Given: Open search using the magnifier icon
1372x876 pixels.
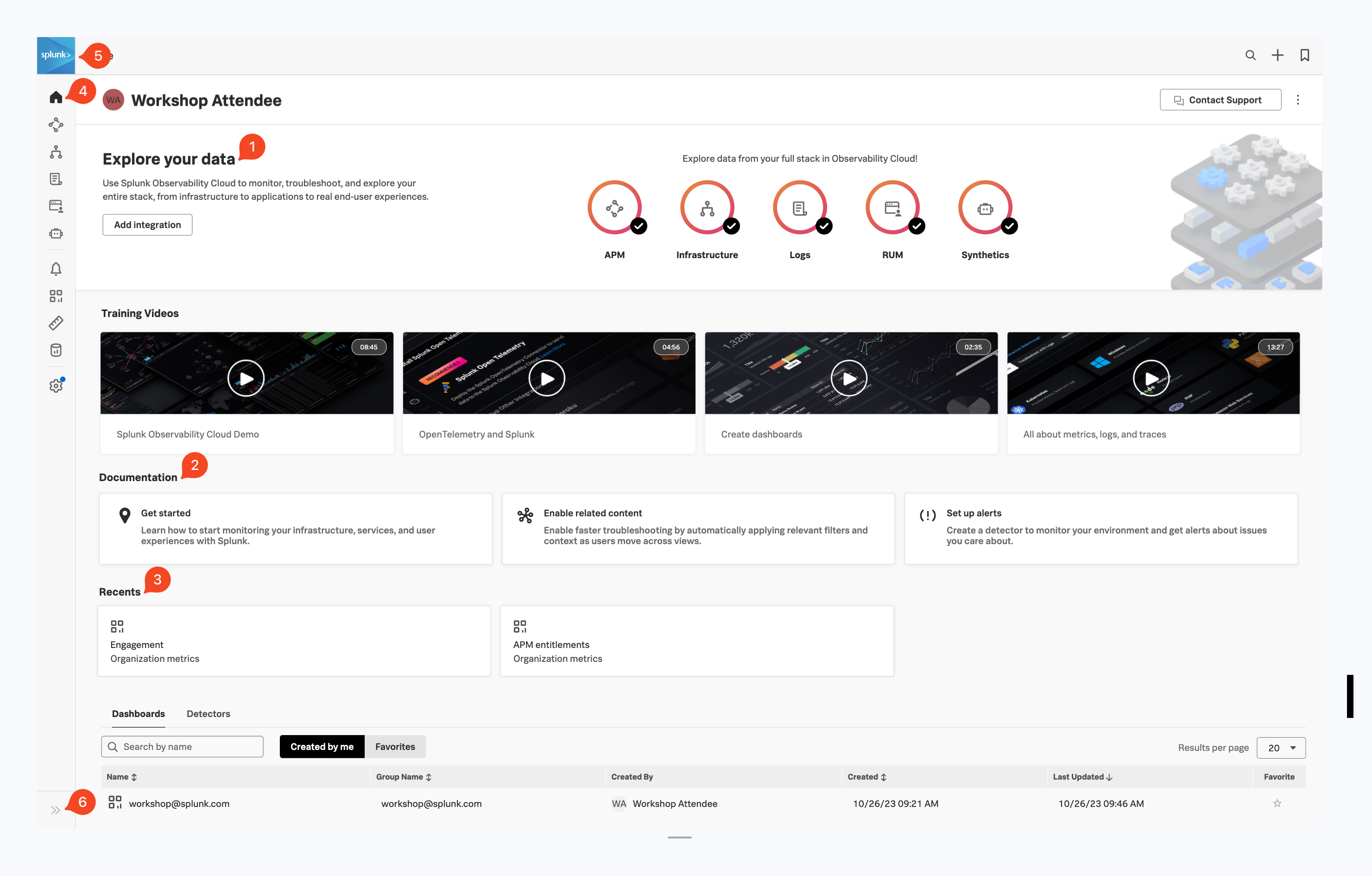Looking at the screenshot, I should click(1250, 55).
